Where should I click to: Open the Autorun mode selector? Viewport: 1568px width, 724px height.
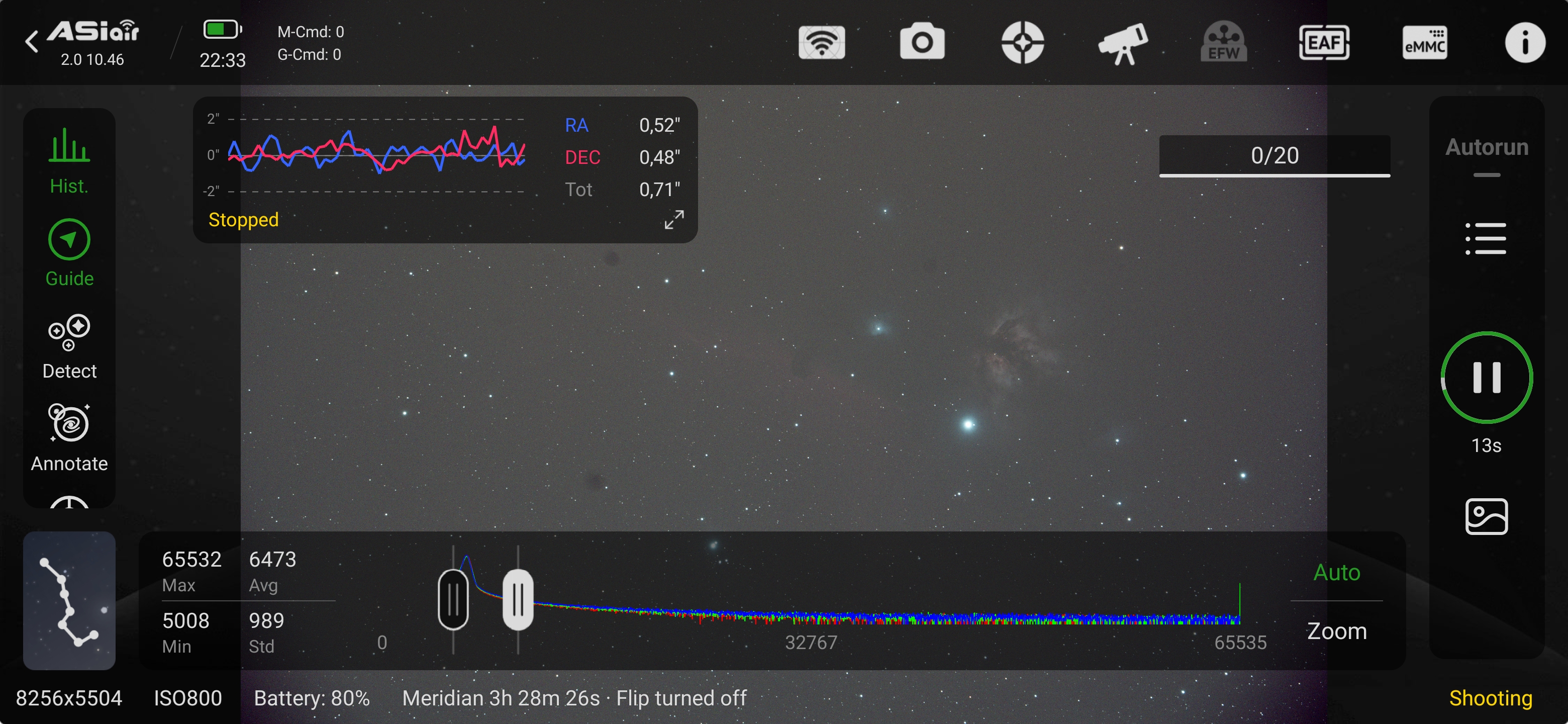pos(1487,148)
